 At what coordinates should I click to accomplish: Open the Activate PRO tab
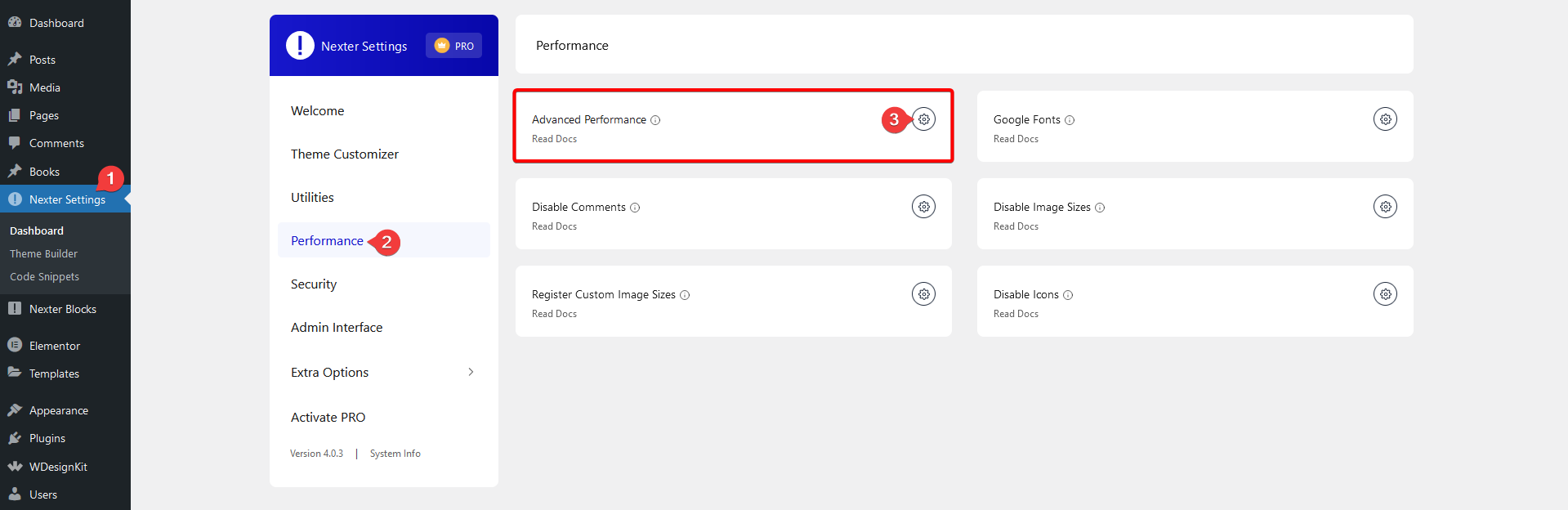(384, 418)
